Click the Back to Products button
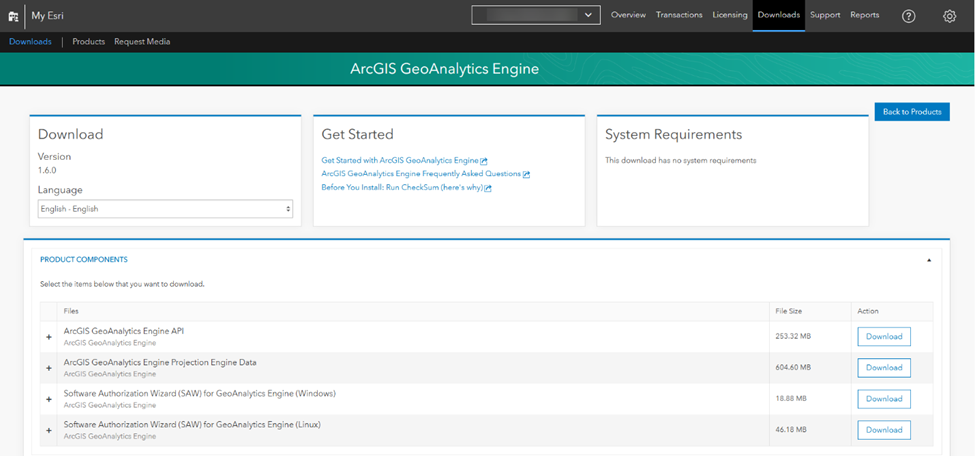Image resolution: width=975 pixels, height=456 pixels. click(911, 112)
